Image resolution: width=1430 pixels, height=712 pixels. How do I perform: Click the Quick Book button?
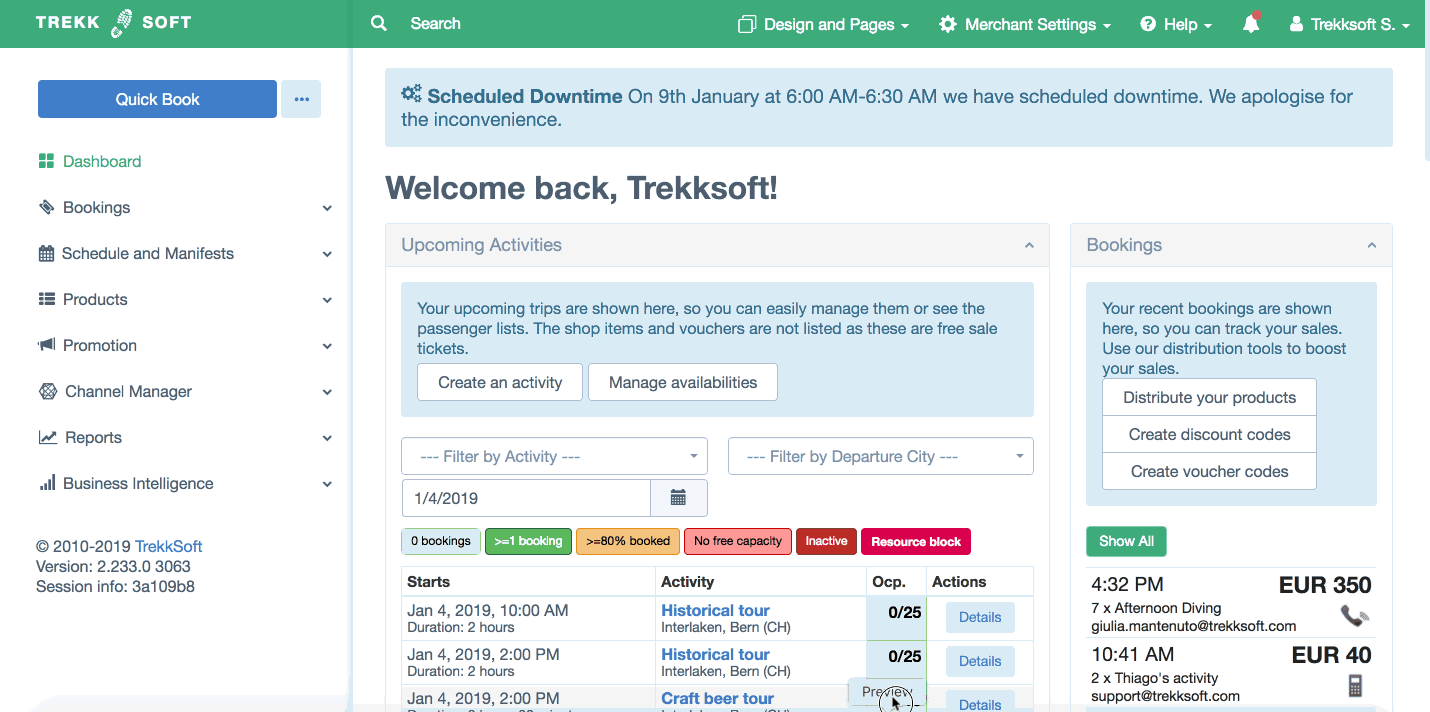tap(157, 99)
